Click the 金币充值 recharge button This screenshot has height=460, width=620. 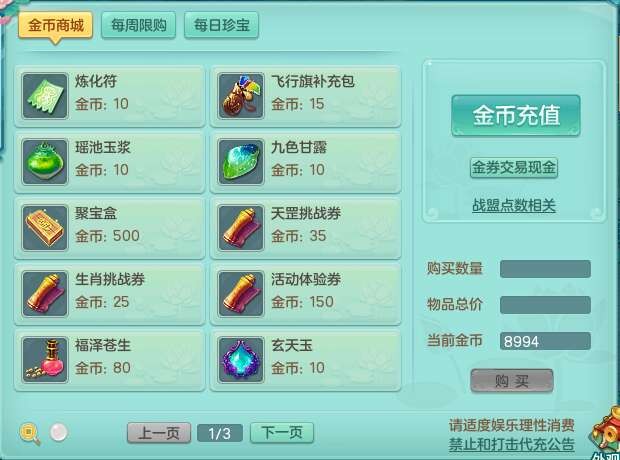[x=516, y=115]
